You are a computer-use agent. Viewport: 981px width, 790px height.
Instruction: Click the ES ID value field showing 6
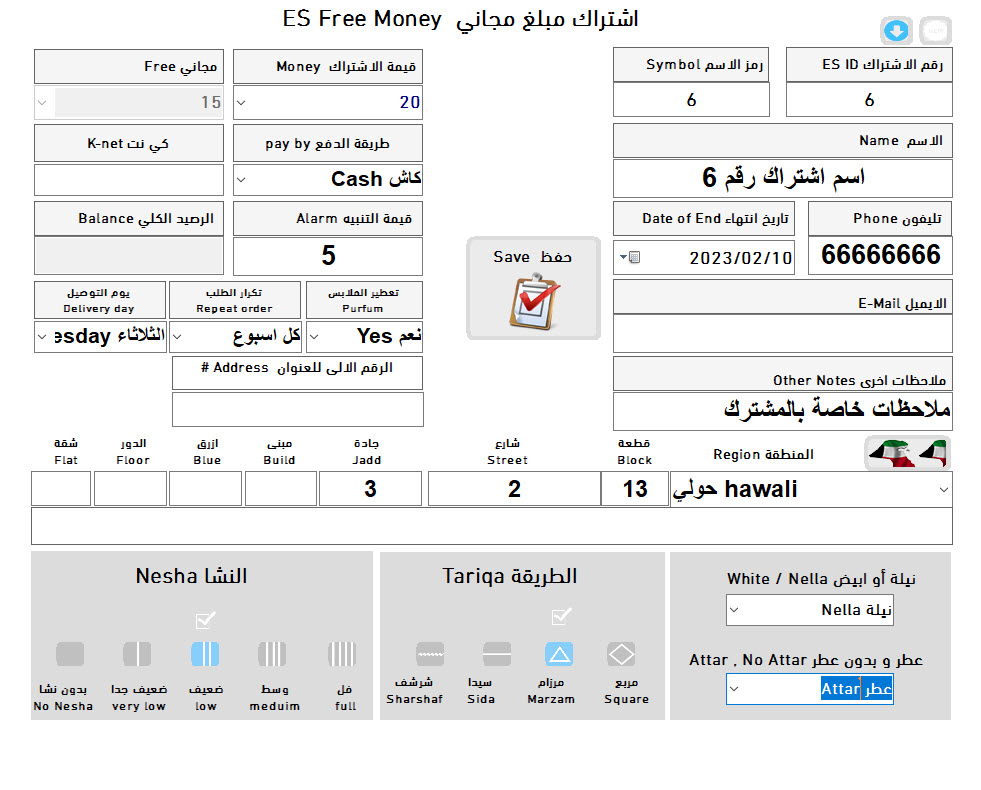tap(869, 99)
